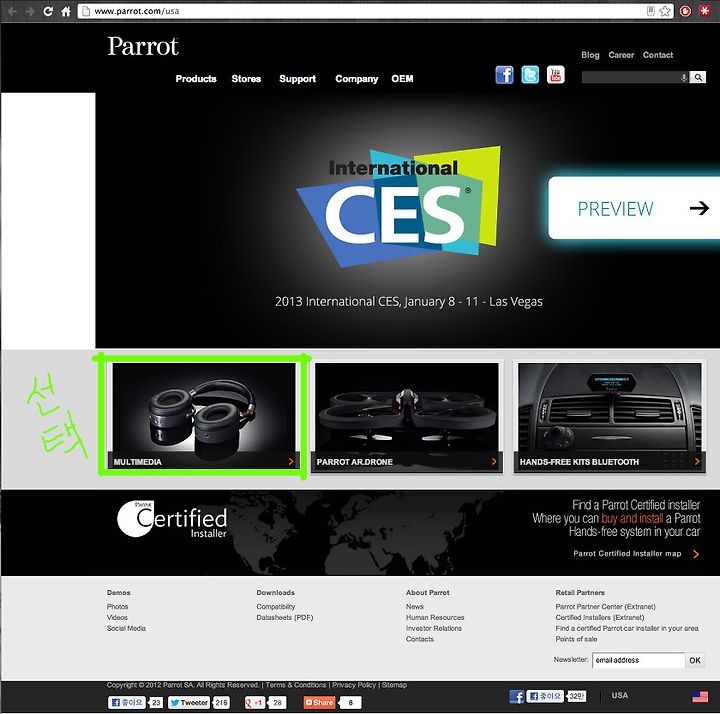
Task: Reload the page with the refresh icon
Action: coord(48,11)
